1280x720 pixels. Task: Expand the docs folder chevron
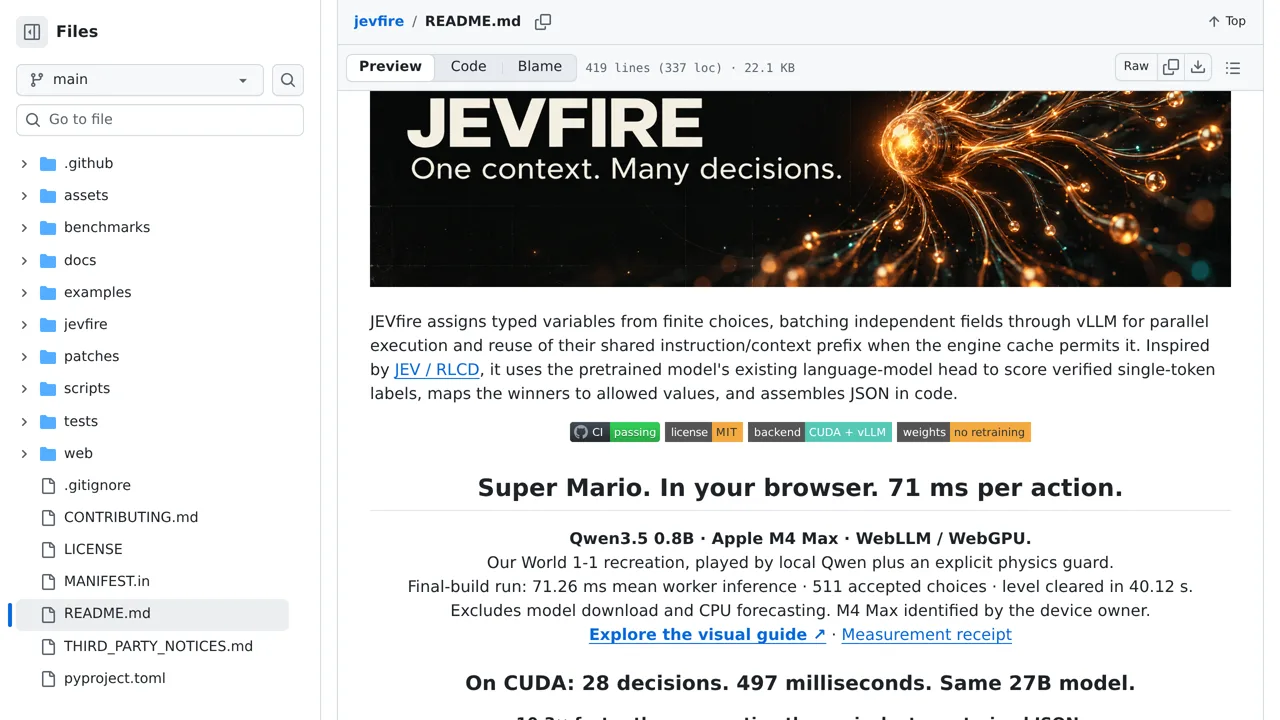pos(24,260)
